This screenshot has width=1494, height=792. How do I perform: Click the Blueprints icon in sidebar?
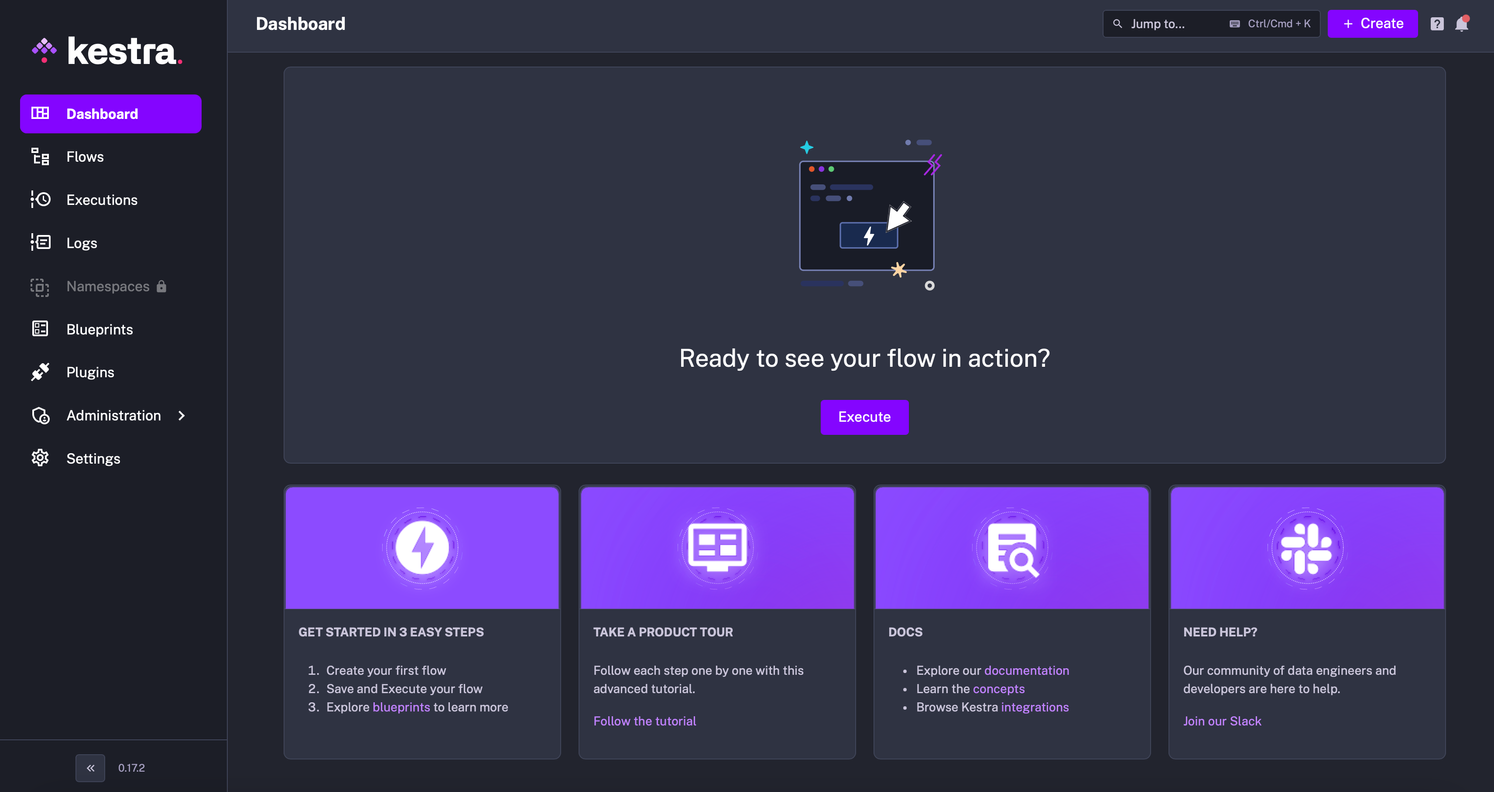point(40,329)
